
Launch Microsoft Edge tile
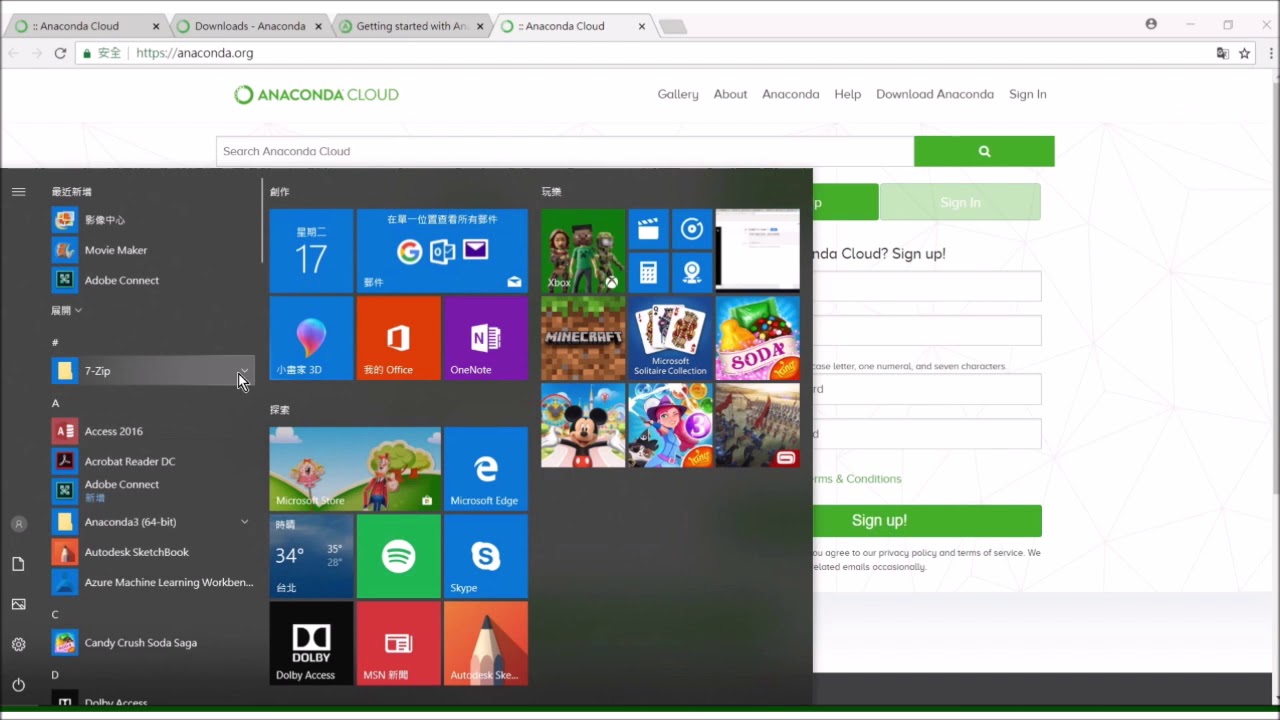point(486,469)
